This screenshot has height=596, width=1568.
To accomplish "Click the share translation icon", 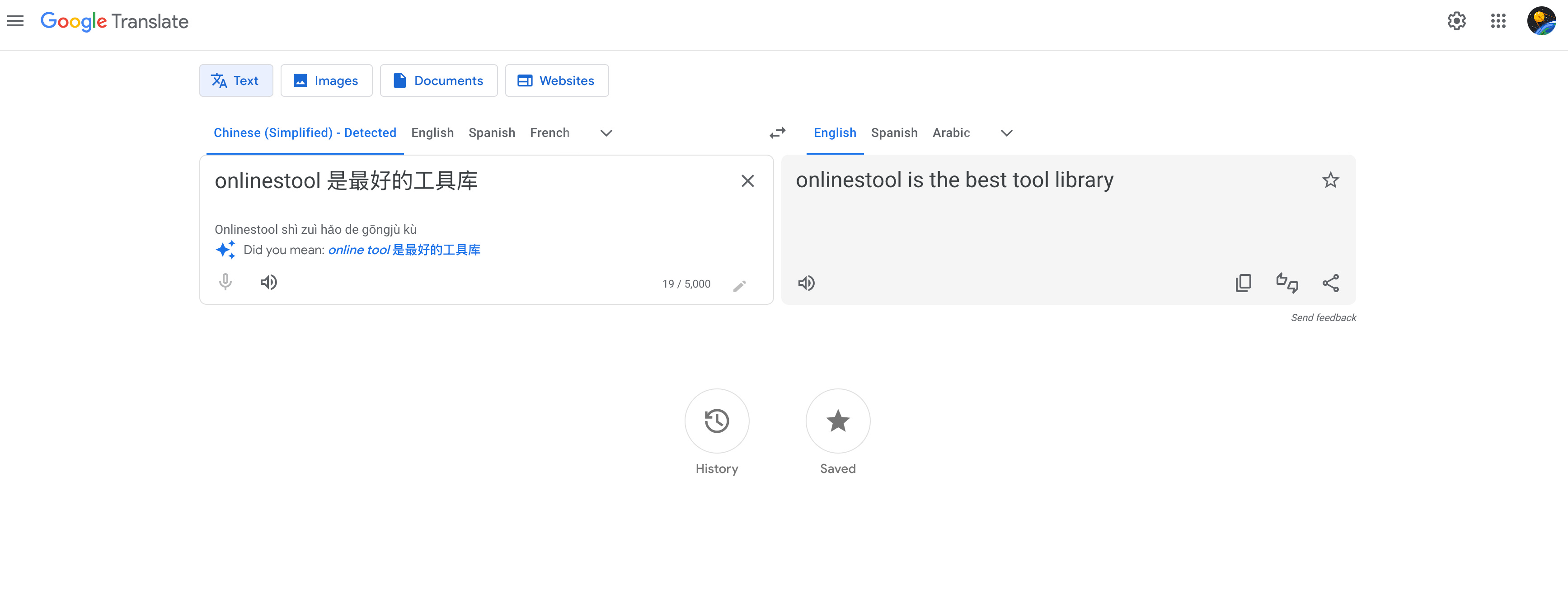I will point(1331,282).
